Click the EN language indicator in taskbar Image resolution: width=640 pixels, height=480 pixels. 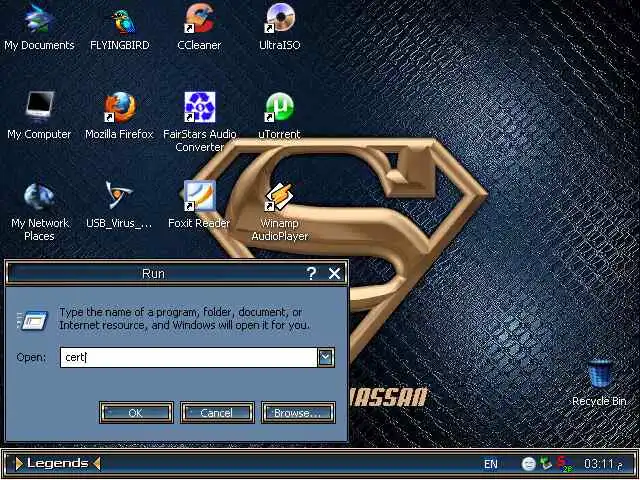(491, 464)
